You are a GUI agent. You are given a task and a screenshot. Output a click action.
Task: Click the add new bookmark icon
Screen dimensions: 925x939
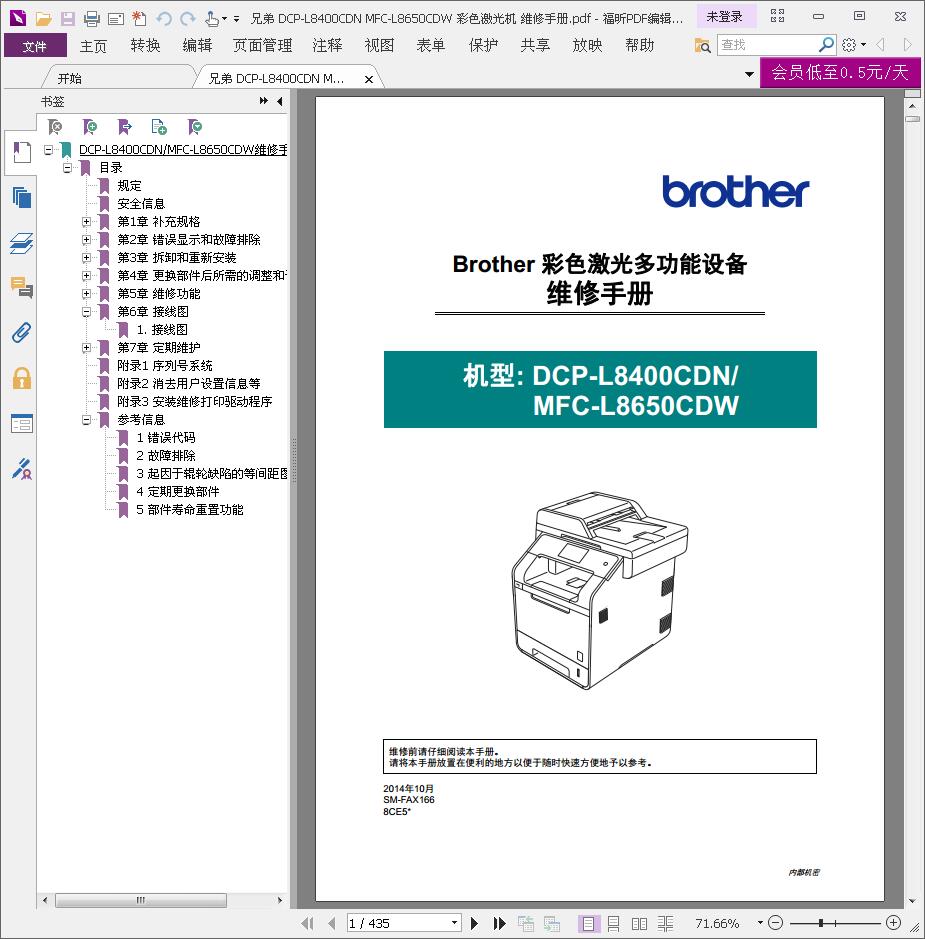coord(89,126)
